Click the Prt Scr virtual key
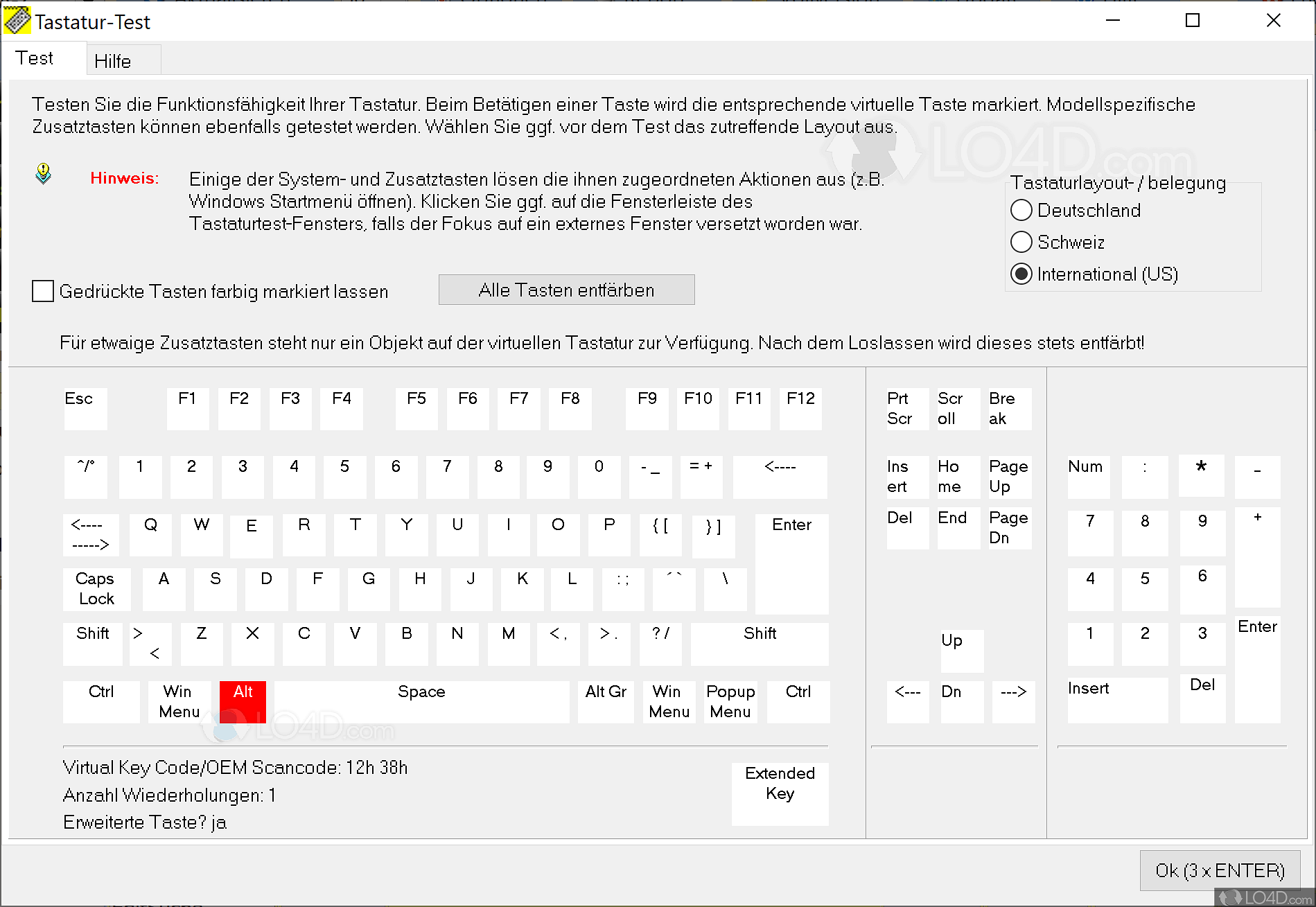The height and width of the screenshot is (907, 1316). tap(908, 409)
